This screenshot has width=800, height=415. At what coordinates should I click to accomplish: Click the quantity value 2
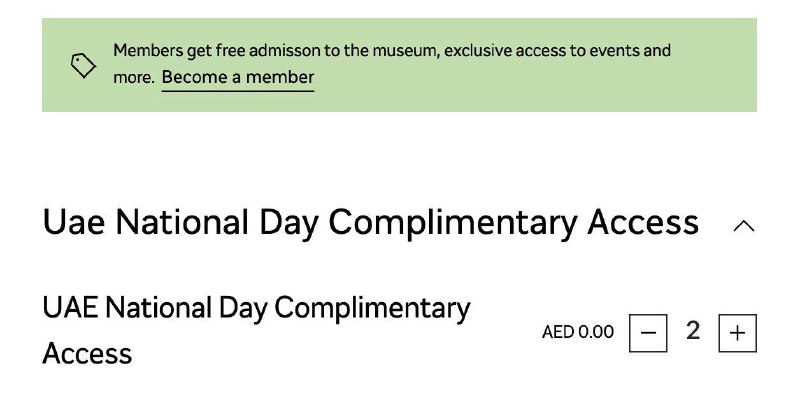(693, 331)
